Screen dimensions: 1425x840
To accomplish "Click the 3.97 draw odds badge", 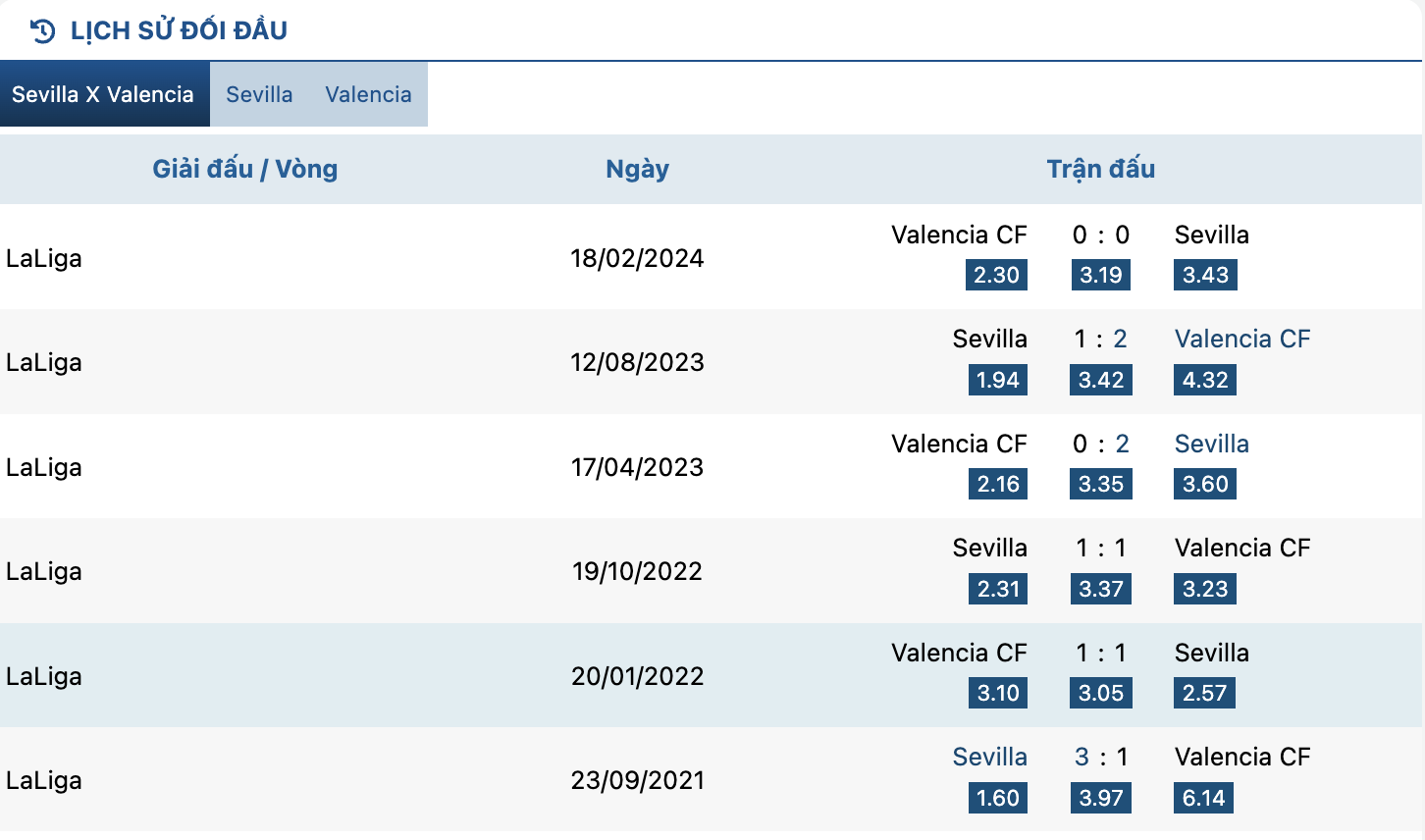I will tap(1100, 798).
